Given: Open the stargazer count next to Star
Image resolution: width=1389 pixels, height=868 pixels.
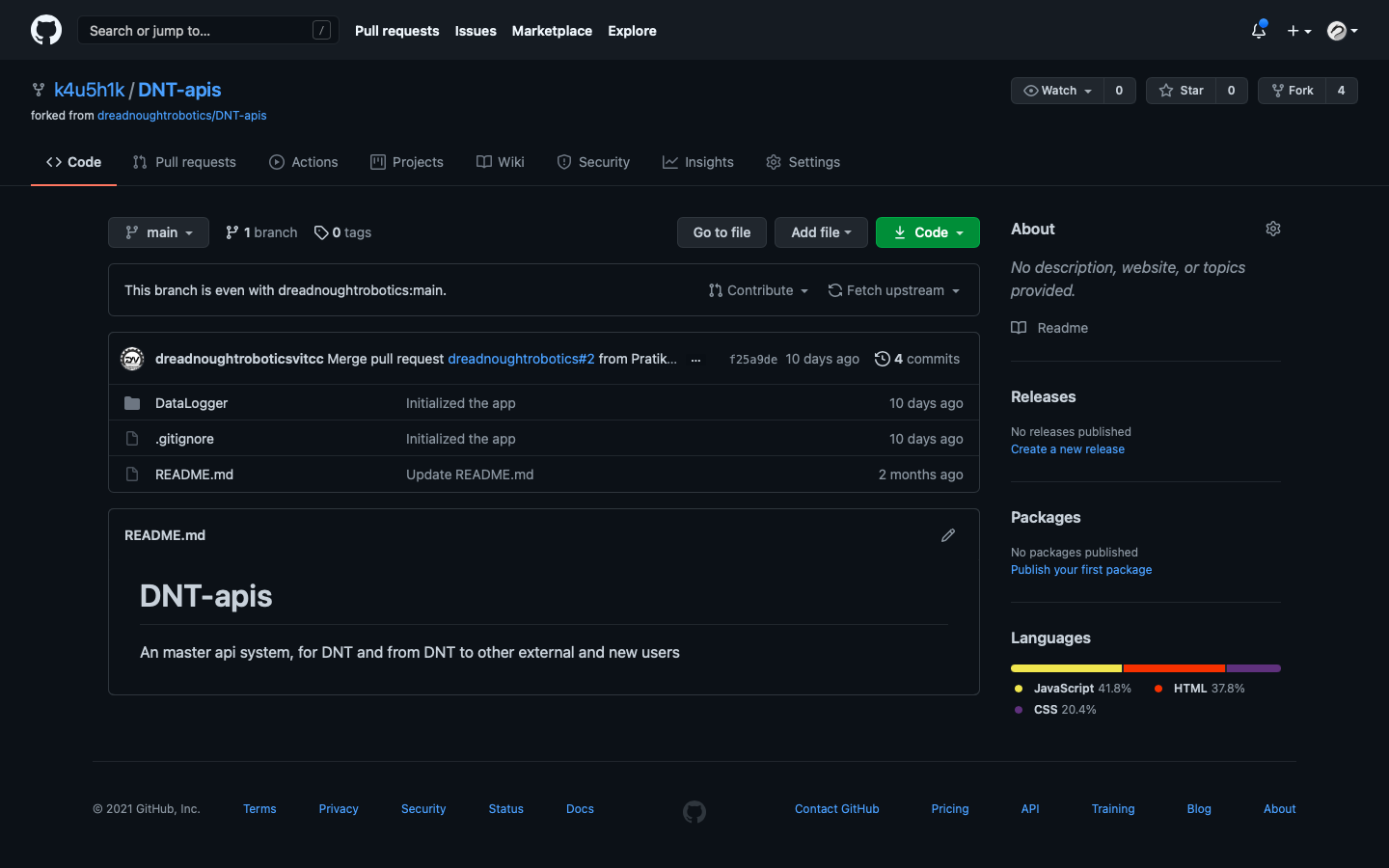Looking at the screenshot, I should pos(1231,91).
